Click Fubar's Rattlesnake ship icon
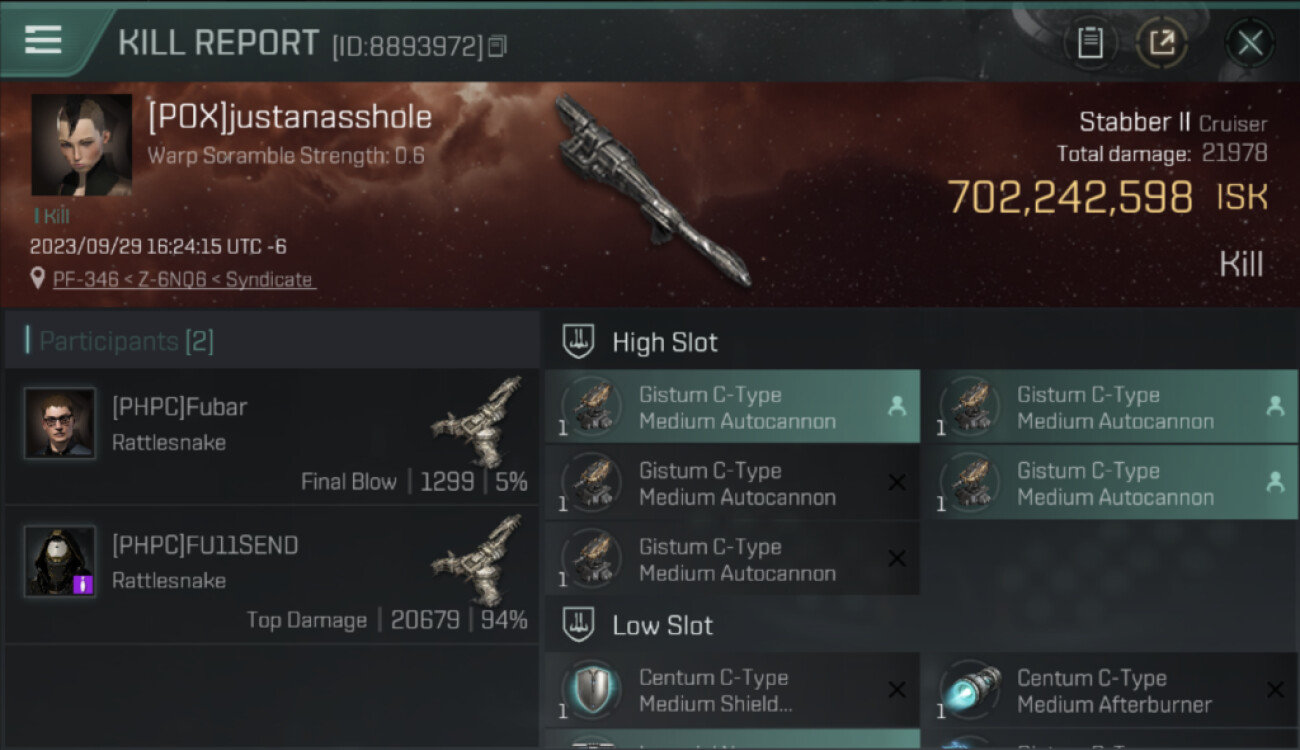Screen dimensions: 1300x750 [x=478, y=420]
